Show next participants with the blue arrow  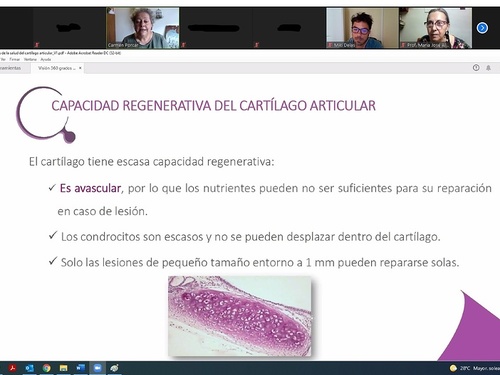point(482,28)
